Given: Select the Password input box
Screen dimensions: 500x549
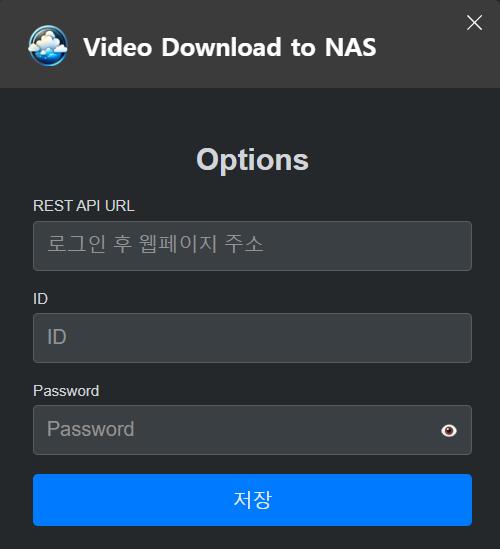Looking at the screenshot, I should point(252,430).
